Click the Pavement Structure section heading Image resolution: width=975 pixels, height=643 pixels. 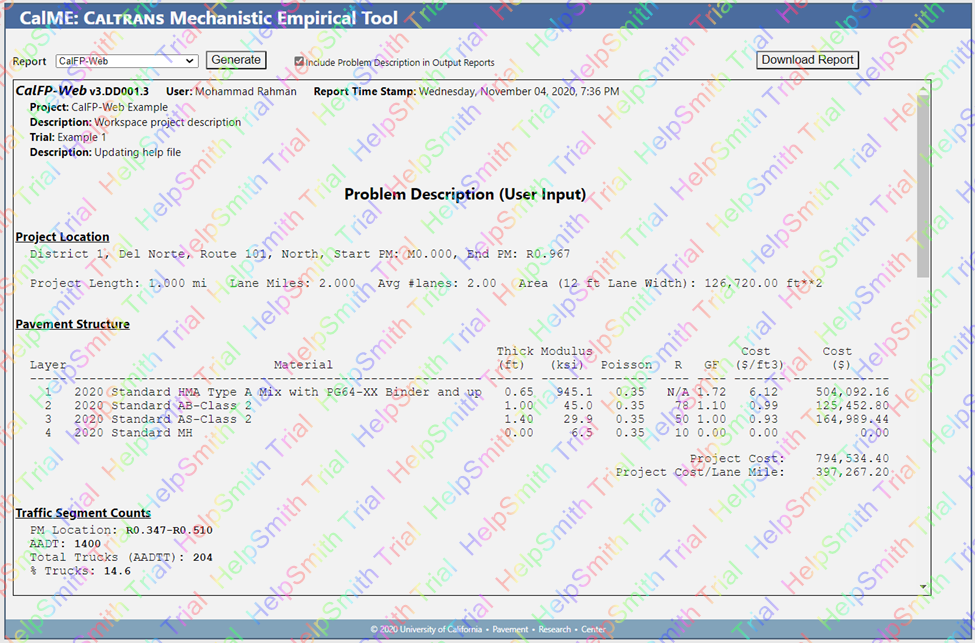(x=73, y=324)
